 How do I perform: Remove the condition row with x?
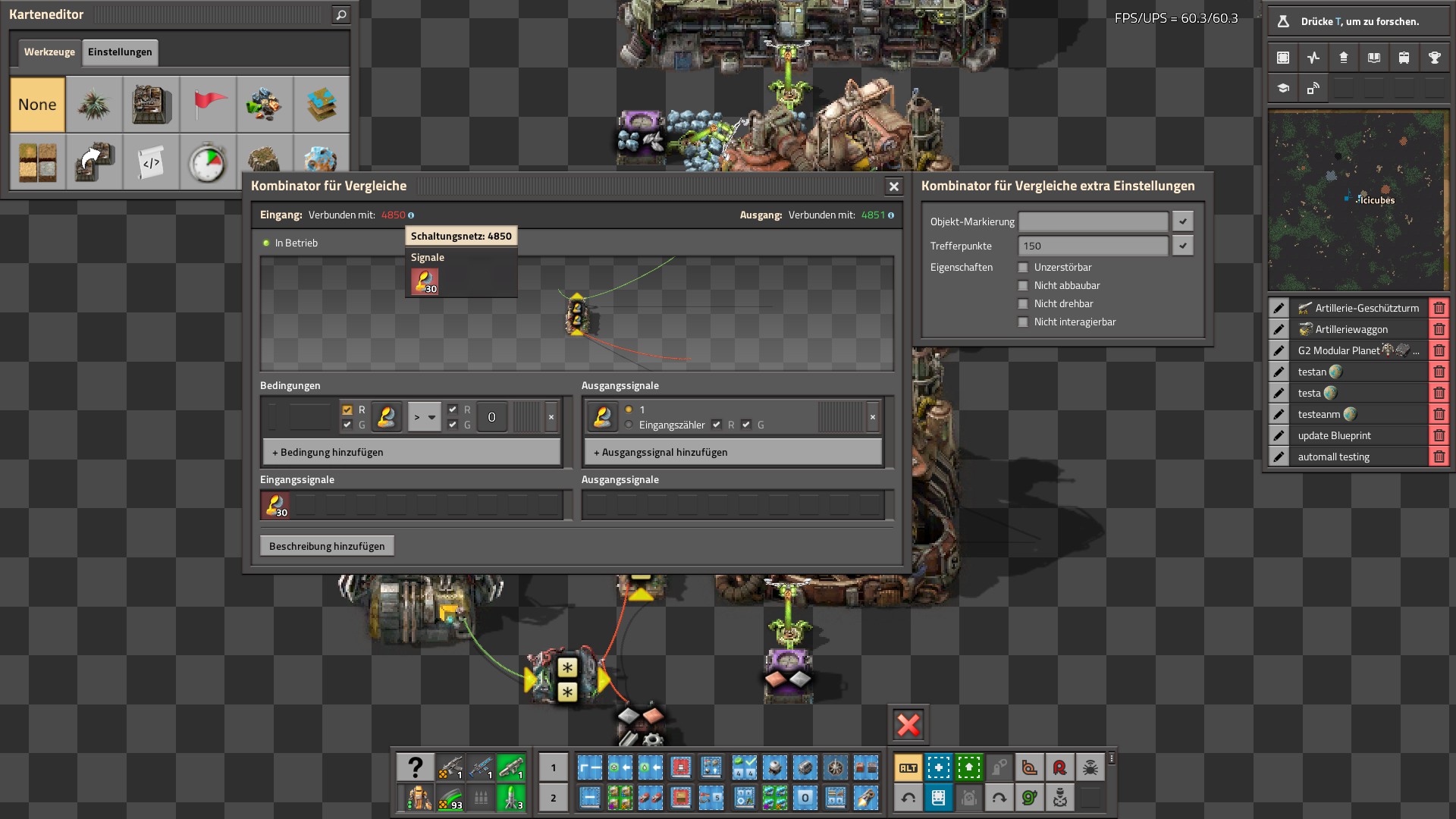point(551,417)
